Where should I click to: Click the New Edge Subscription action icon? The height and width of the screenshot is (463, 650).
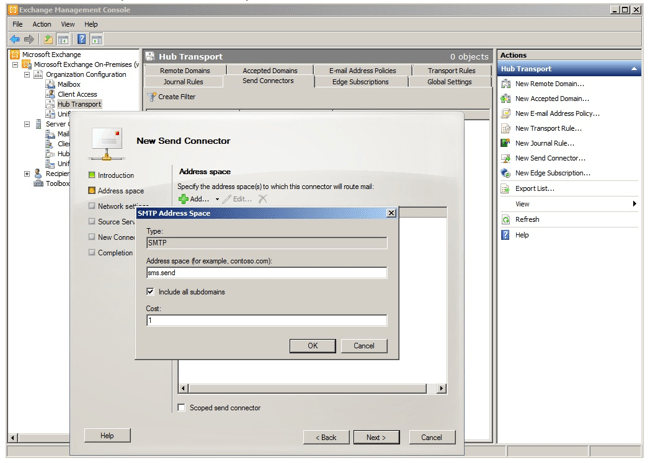pyautogui.click(x=505, y=173)
